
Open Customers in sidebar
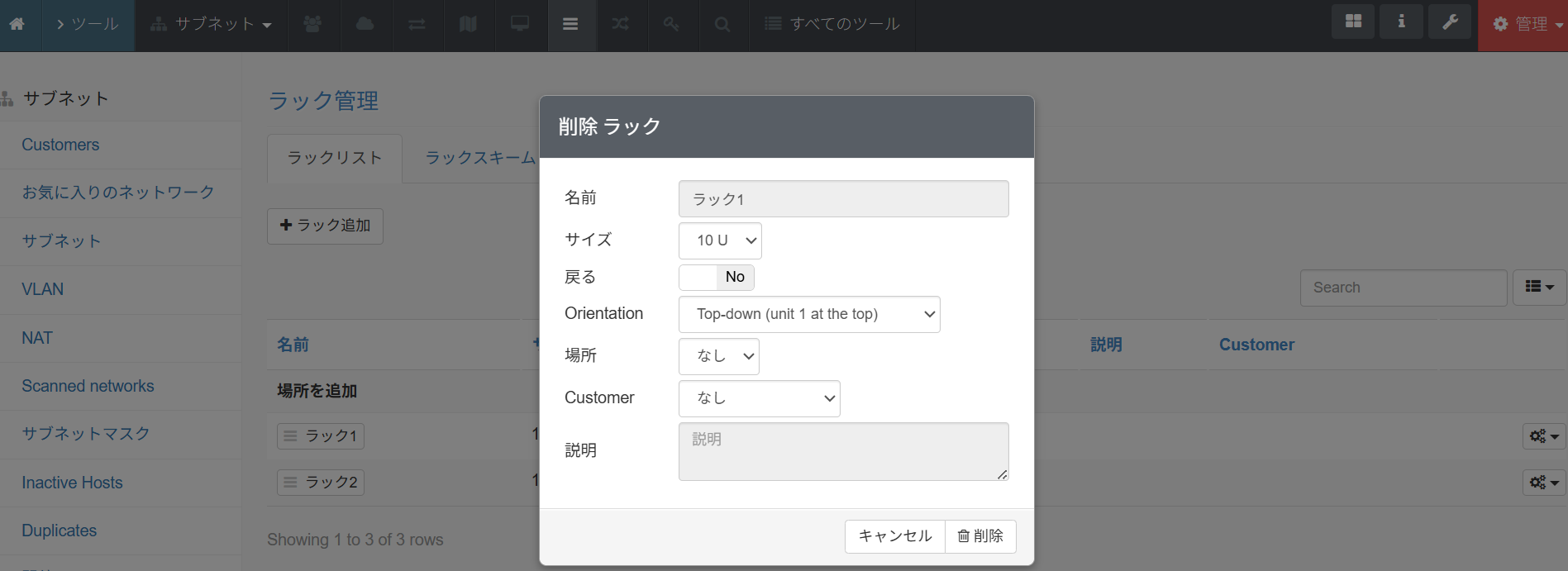click(x=60, y=145)
